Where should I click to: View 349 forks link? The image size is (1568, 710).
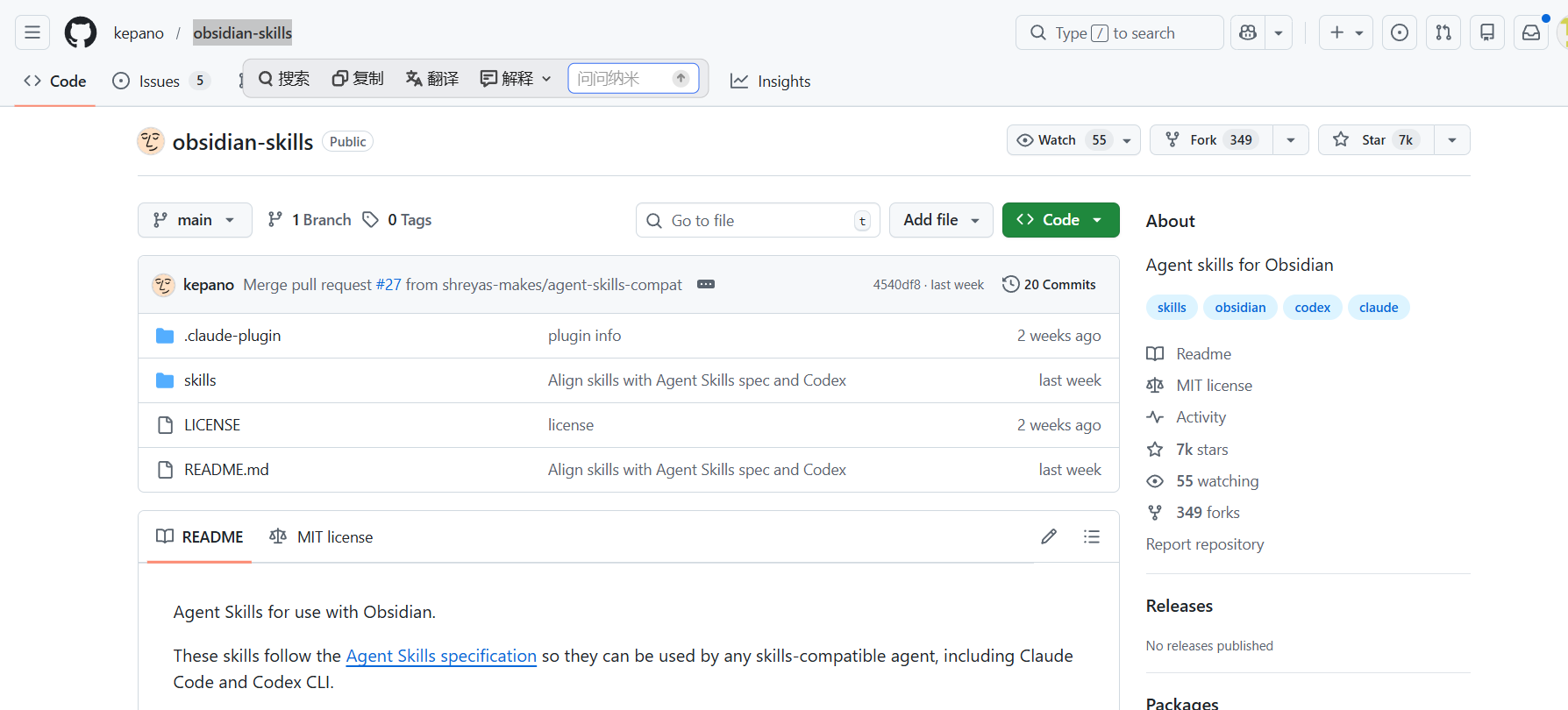1194,513
